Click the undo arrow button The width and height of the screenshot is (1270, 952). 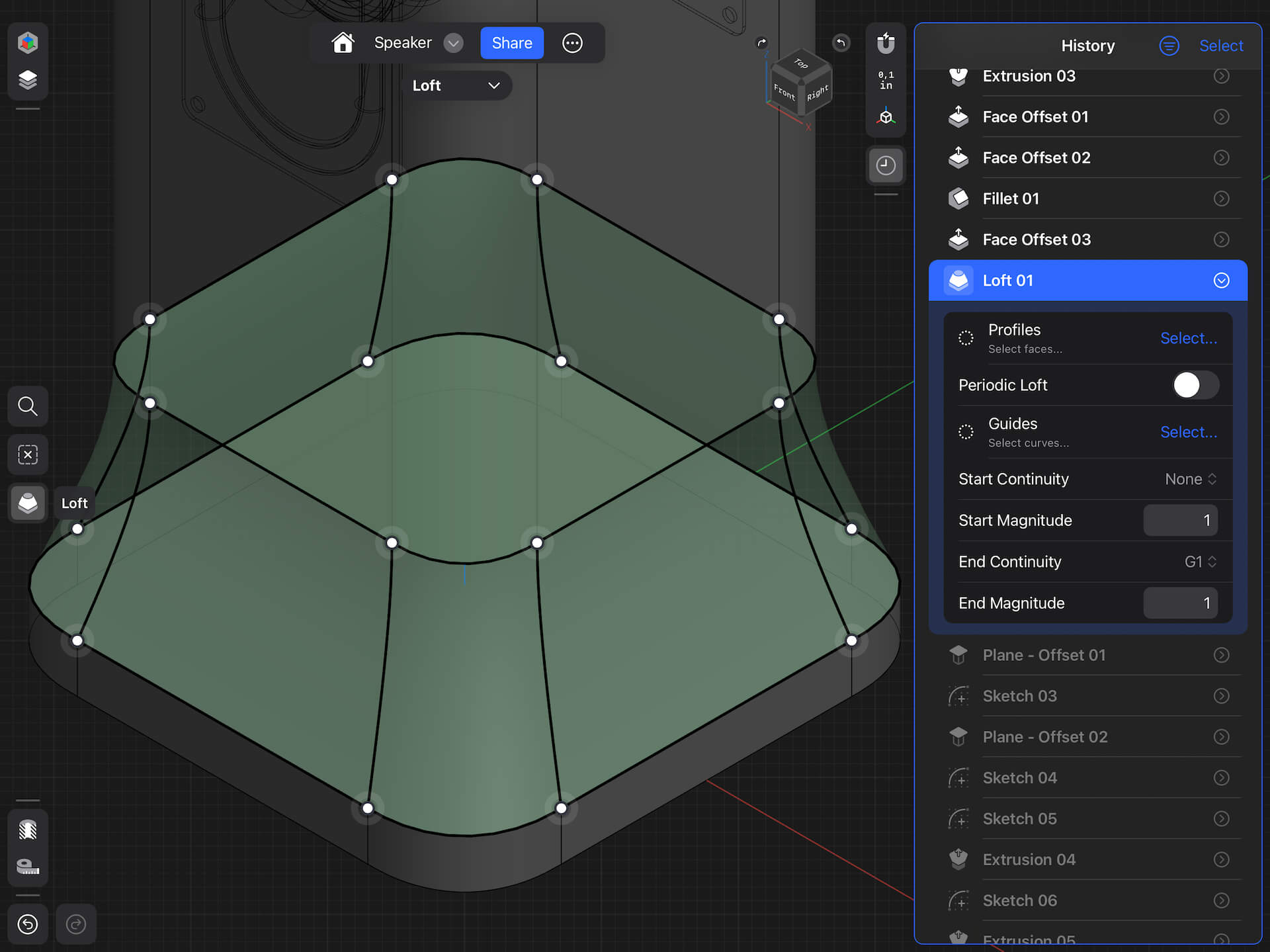coord(28,924)
